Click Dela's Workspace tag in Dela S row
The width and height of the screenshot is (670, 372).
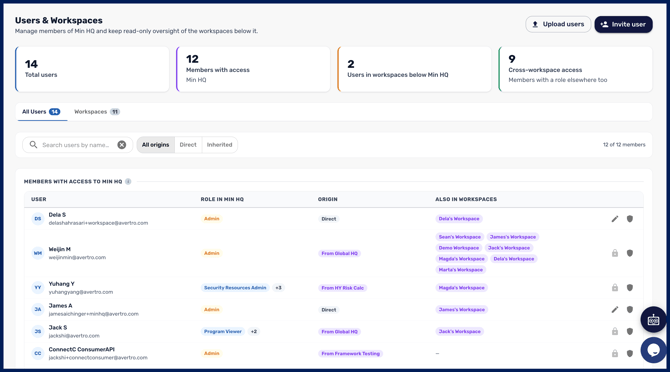pyautogui.click(x=459, y=219)
